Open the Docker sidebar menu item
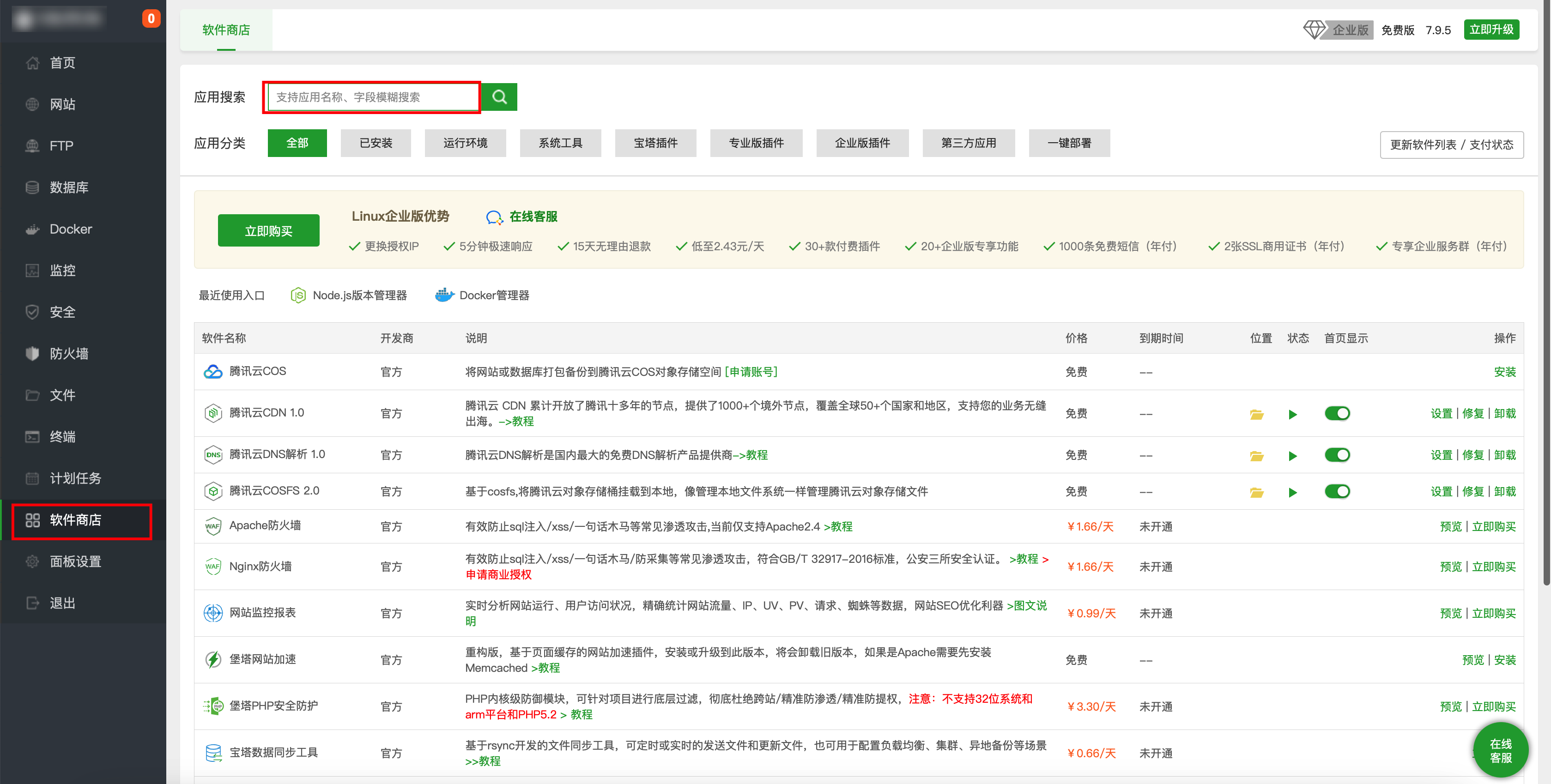Viewport: 1551px width, 784px height. click(71, 229)
